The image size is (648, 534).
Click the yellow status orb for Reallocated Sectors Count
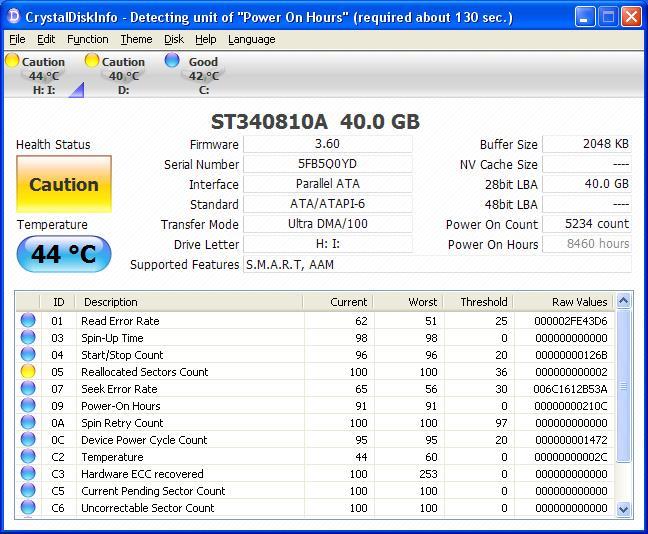[28, 371]
